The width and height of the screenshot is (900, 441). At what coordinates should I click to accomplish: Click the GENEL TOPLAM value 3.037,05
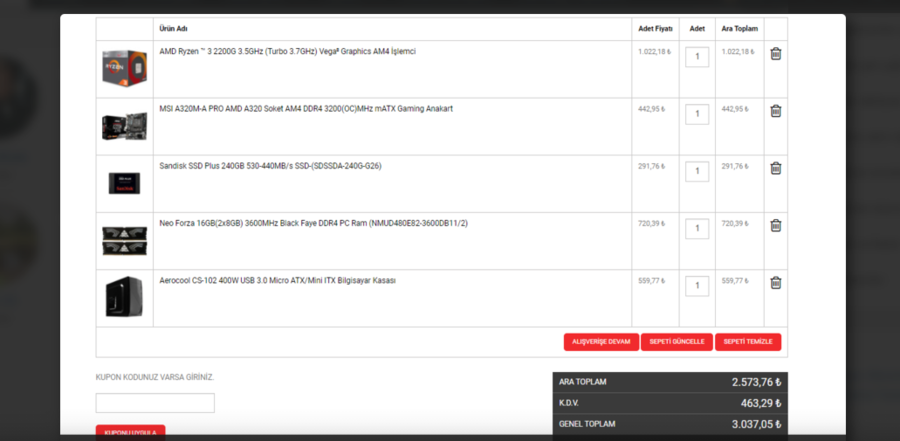pos(757,424)
